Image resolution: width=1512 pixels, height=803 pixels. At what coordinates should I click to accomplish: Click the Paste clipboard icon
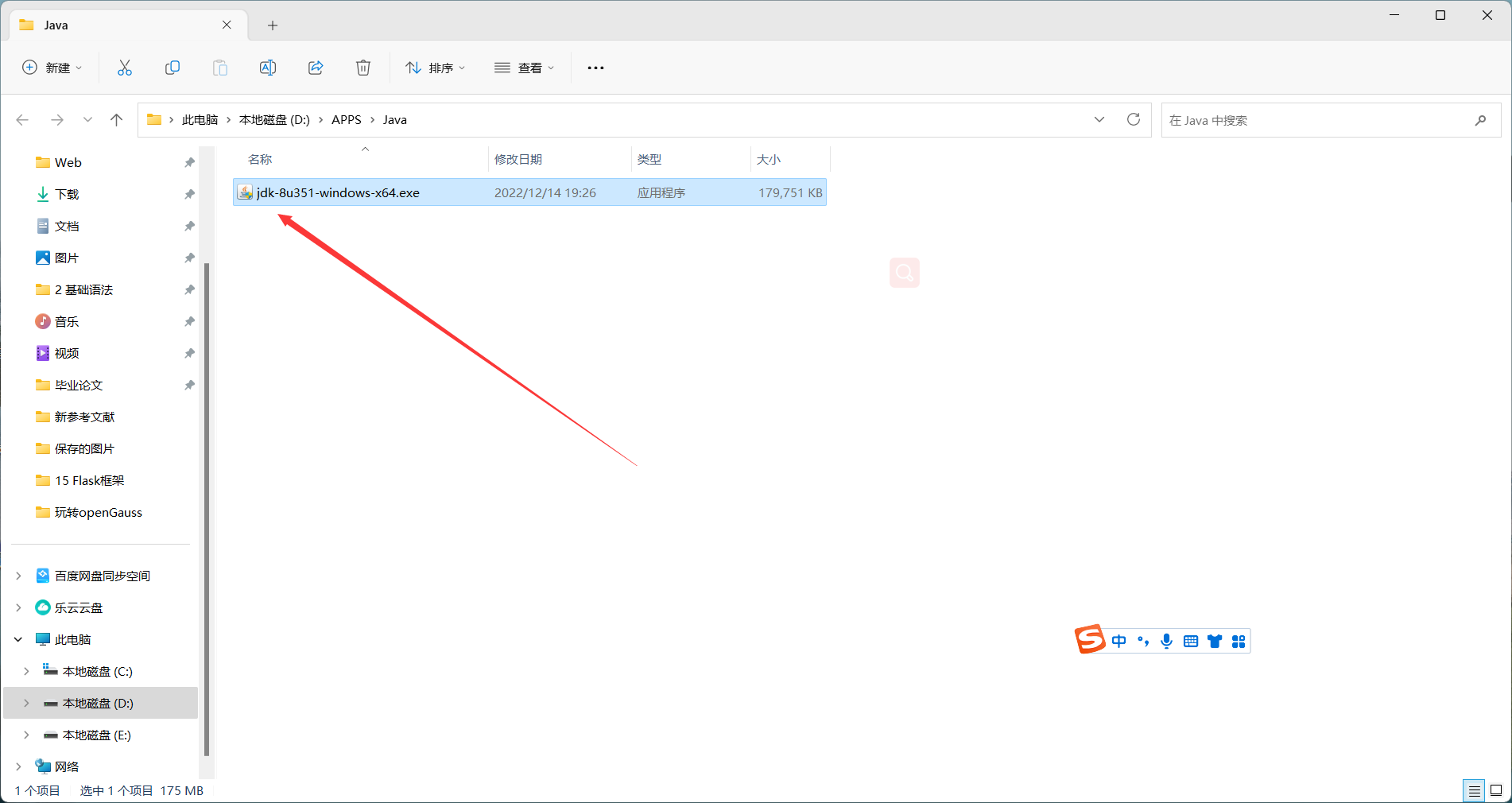tap(220, 68)
